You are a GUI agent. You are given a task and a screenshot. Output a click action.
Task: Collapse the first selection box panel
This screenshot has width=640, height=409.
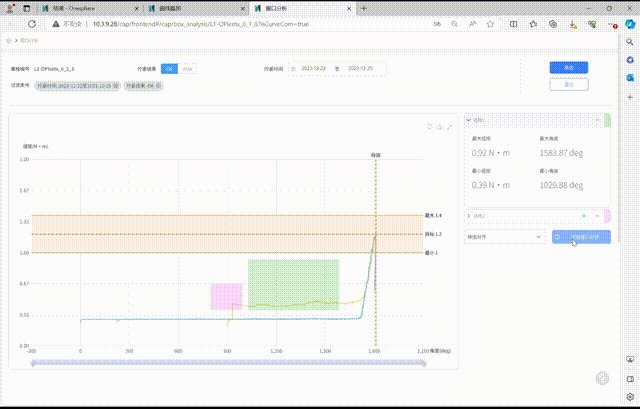469,120
